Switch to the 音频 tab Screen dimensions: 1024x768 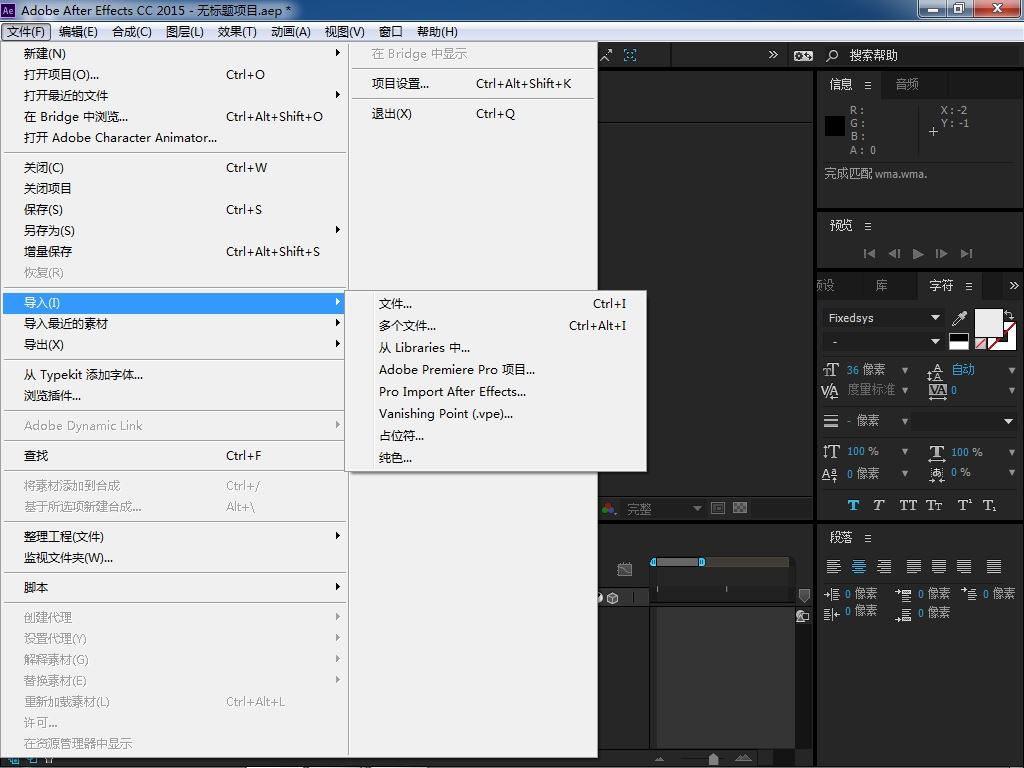907,84
